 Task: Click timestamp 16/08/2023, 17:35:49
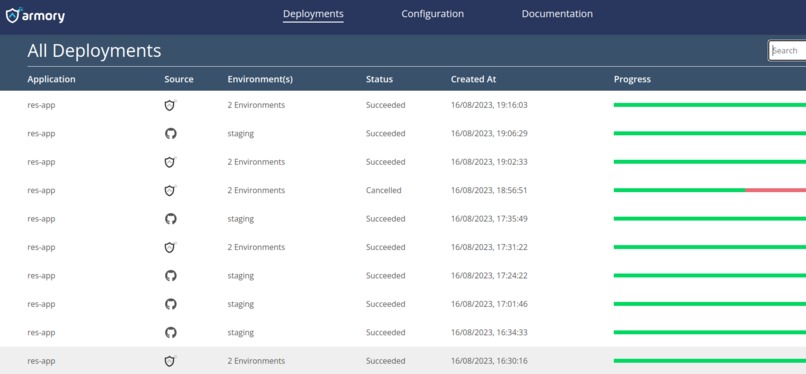click(489, 219)
